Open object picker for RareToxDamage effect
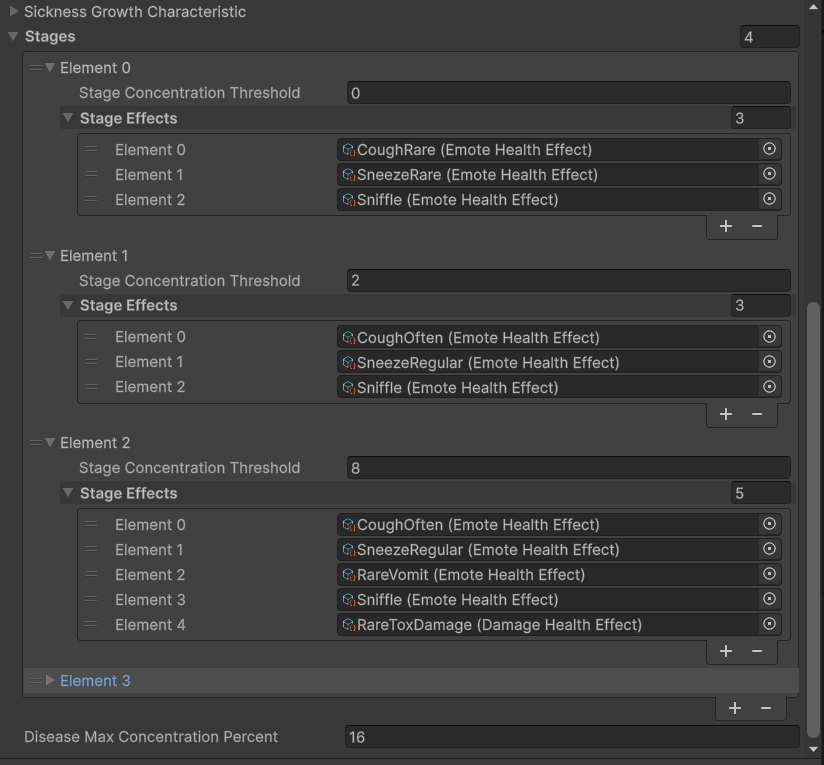 click(x=769, y=624)
